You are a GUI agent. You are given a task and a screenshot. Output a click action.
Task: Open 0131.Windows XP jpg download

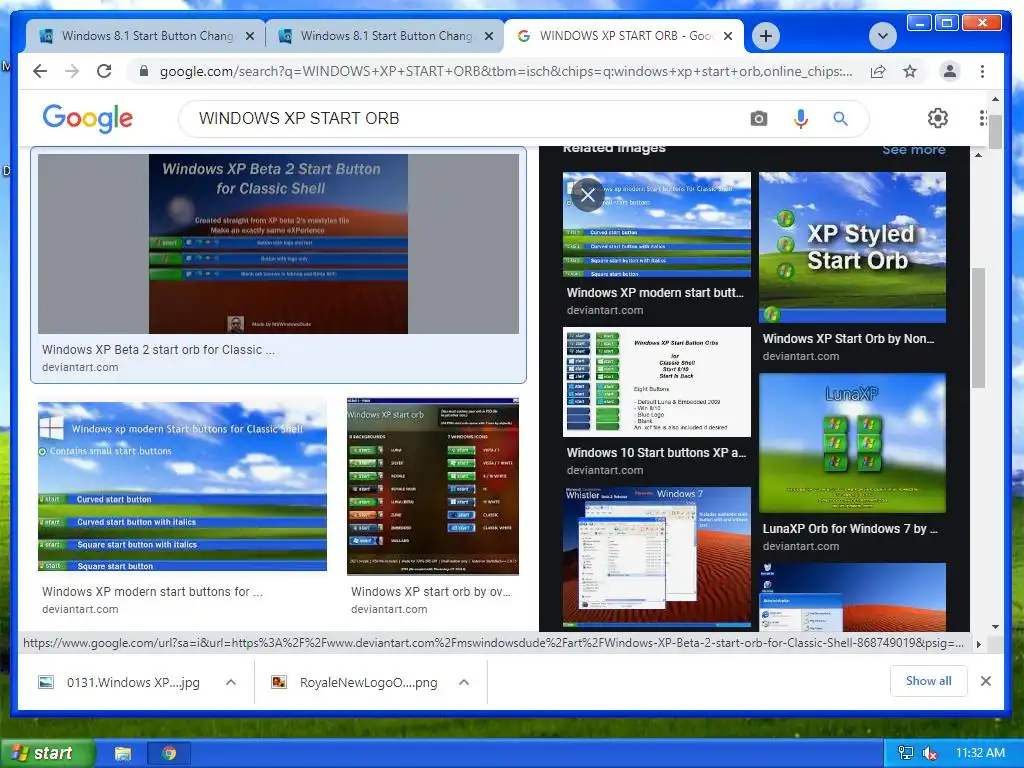120,682
